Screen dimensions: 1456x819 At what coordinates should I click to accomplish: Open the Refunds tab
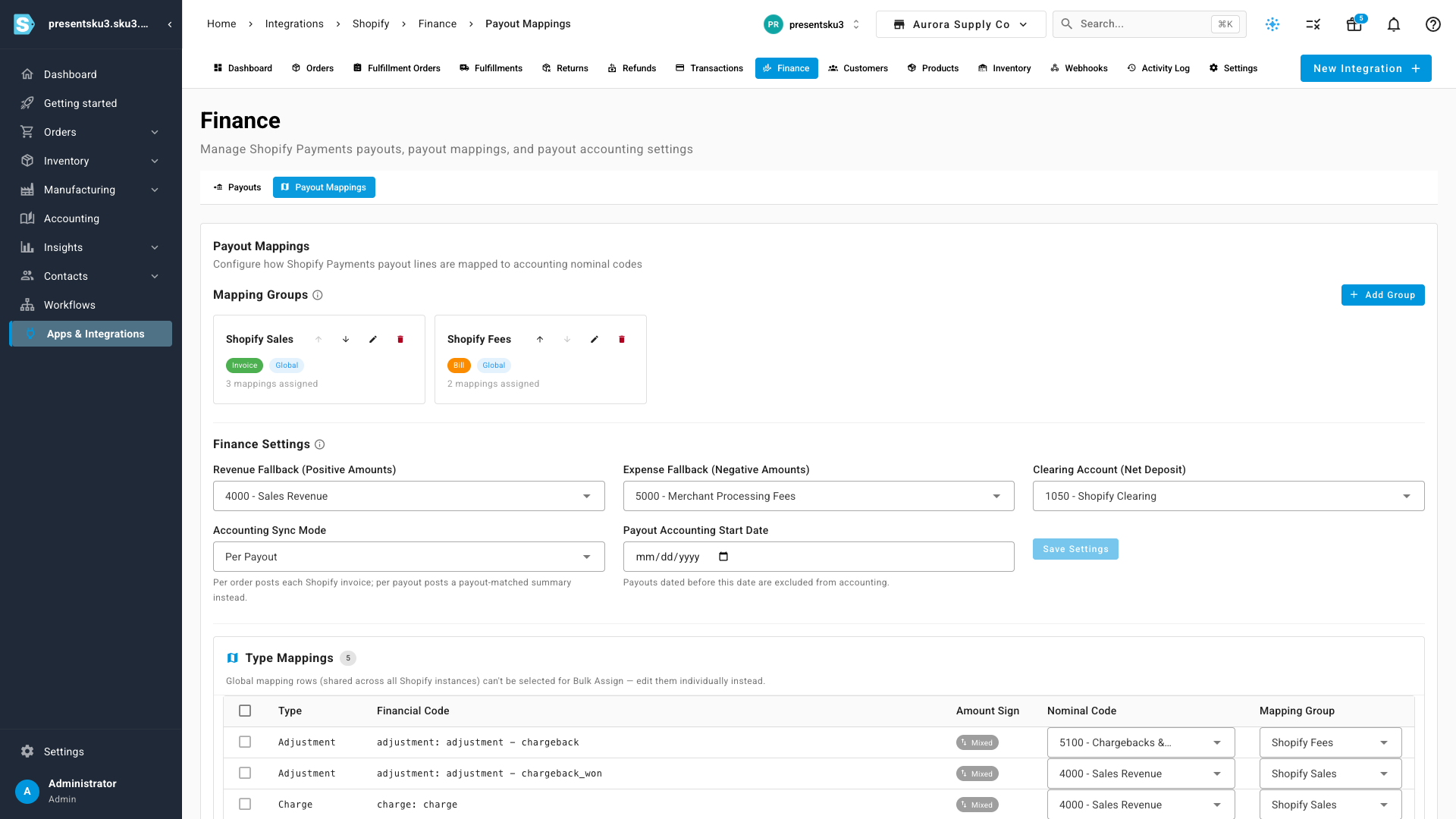(x=632, y=68)
